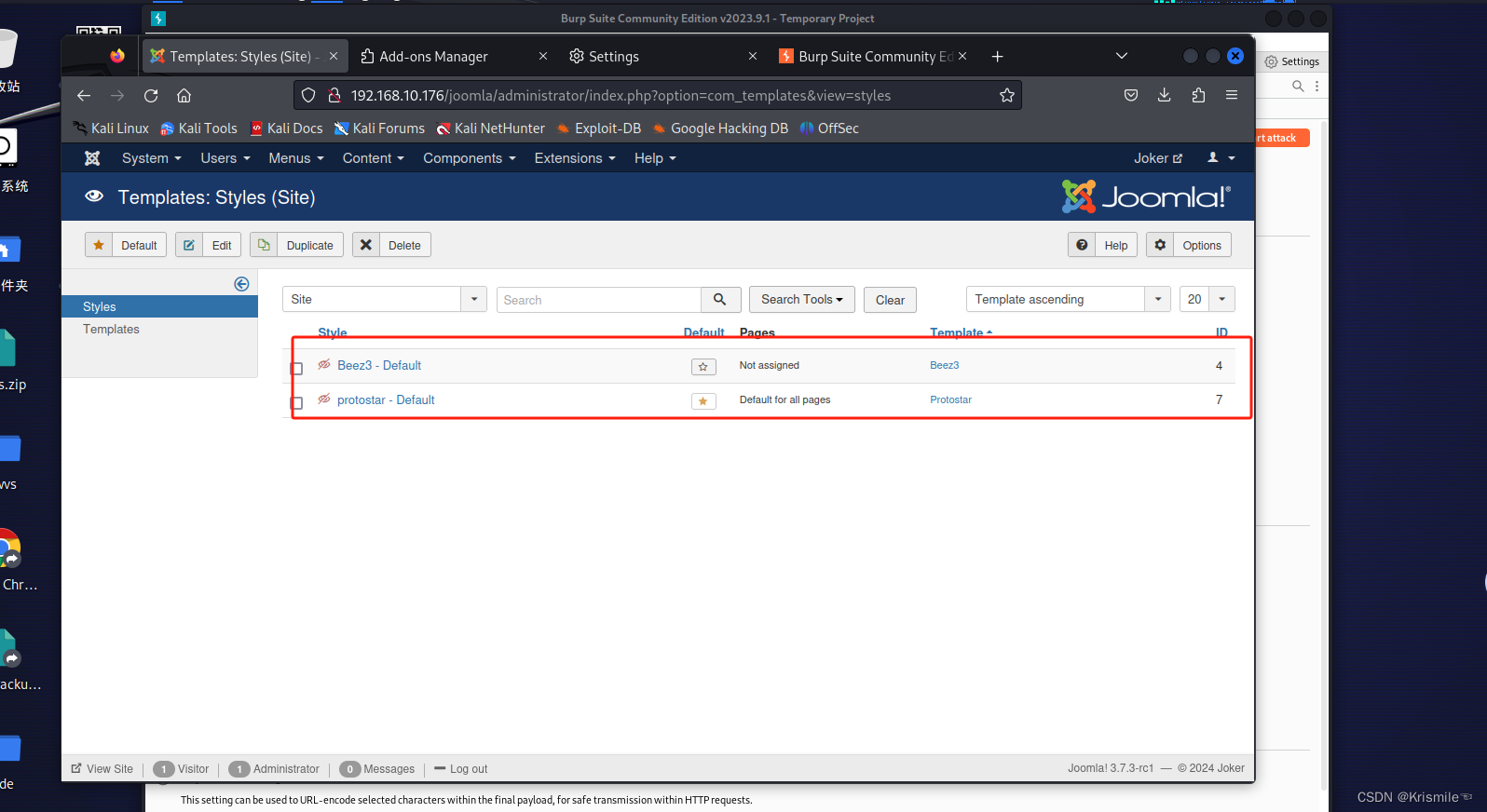
Task: Open new tab with plus icon
Action: tap(997, 57)
